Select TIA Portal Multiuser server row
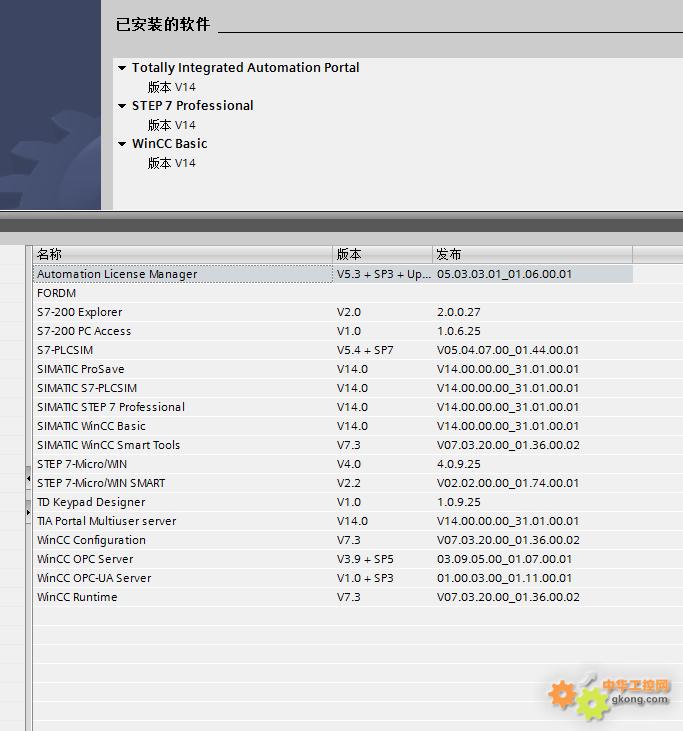683x731 pixels. (333, 521)
